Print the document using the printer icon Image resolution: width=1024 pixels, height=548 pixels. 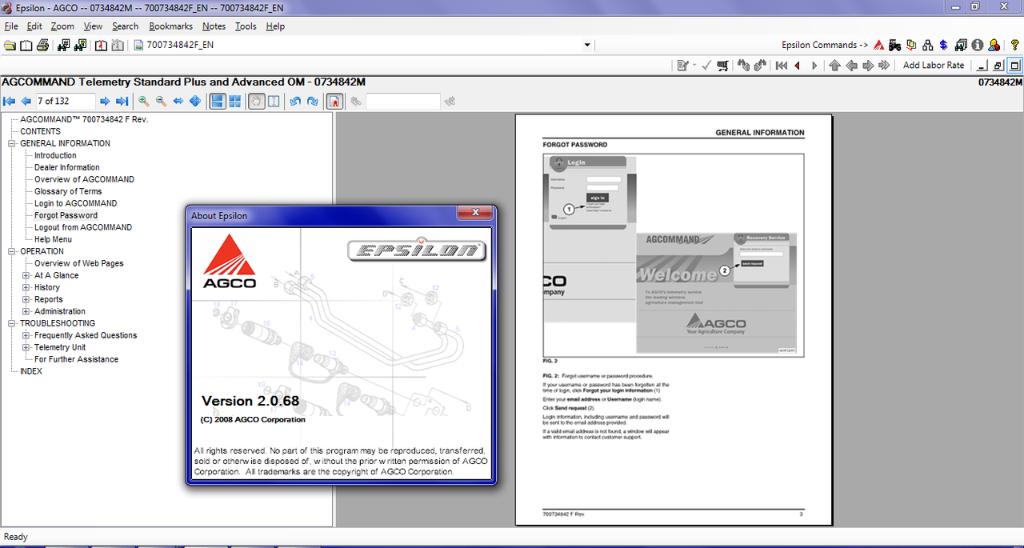point(43,45)
